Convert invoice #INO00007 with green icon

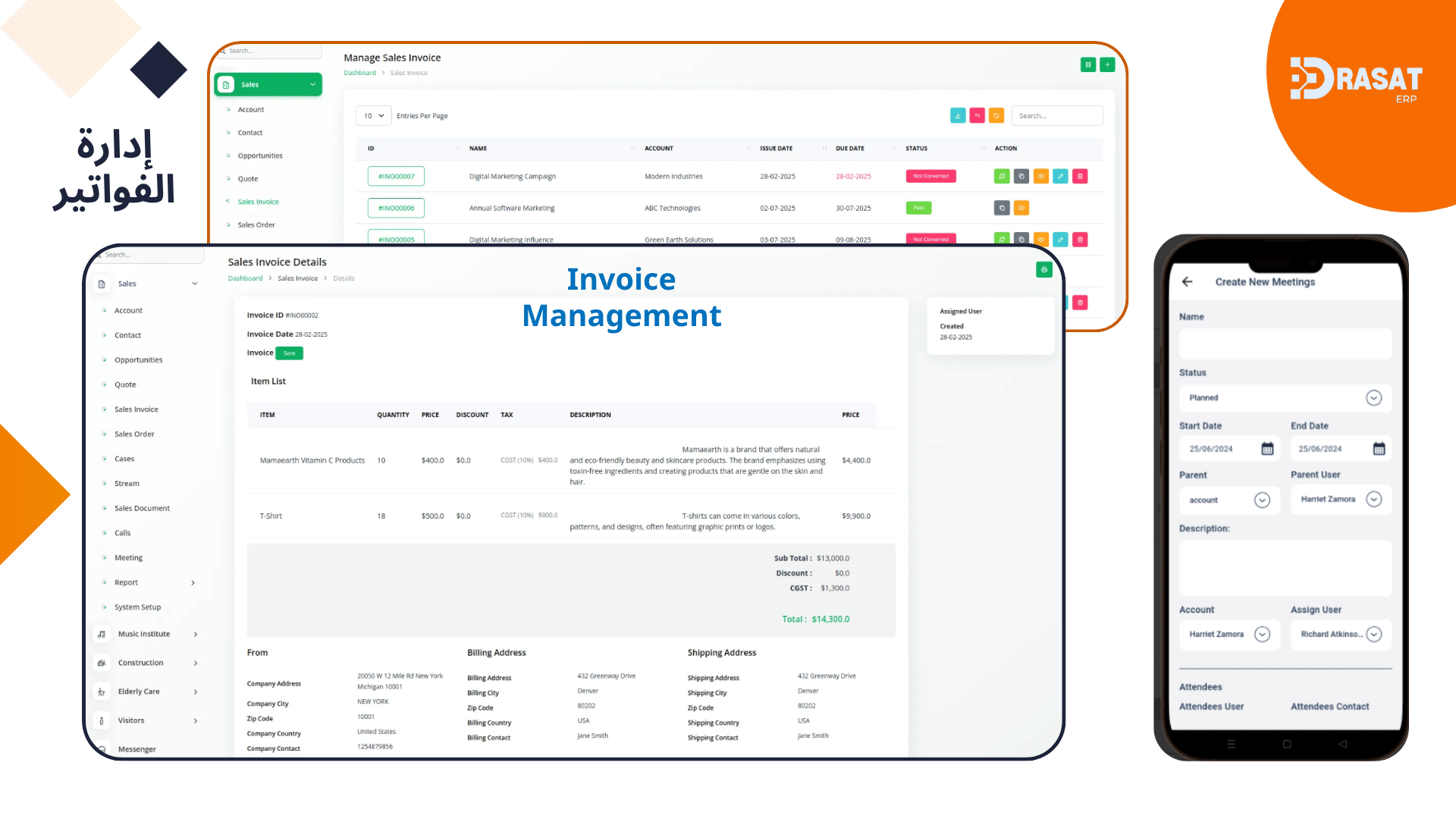[x=1002, y=177]
